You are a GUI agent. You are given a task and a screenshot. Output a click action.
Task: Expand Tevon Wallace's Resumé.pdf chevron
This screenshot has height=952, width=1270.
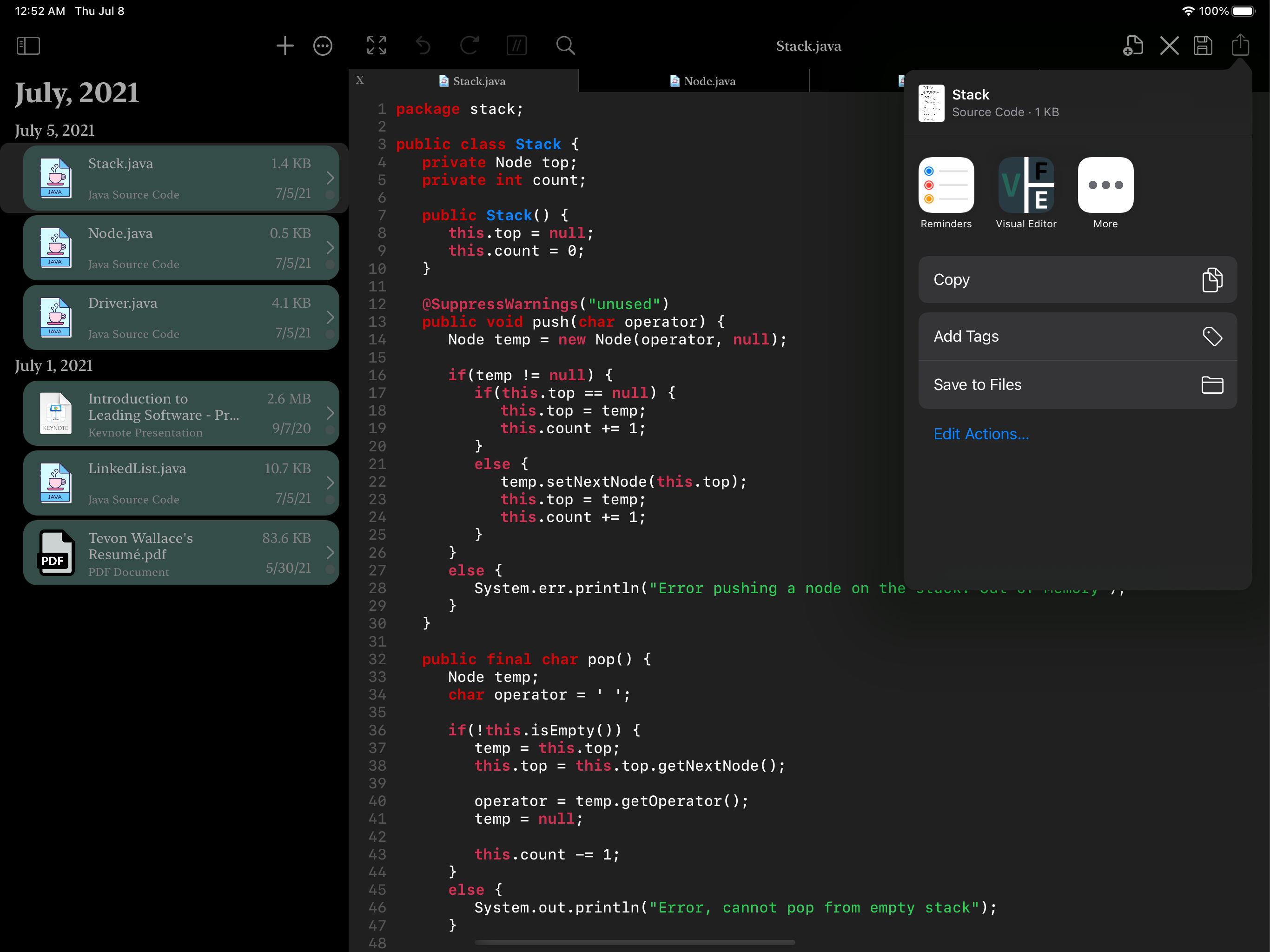point(330,552)
